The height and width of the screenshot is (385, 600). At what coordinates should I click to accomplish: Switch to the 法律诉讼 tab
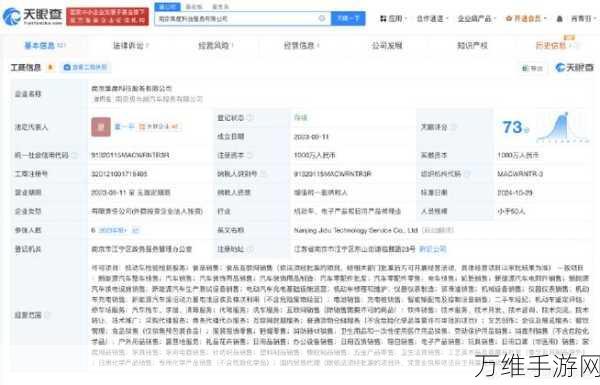pyautogui.click(x=130, y=46)
